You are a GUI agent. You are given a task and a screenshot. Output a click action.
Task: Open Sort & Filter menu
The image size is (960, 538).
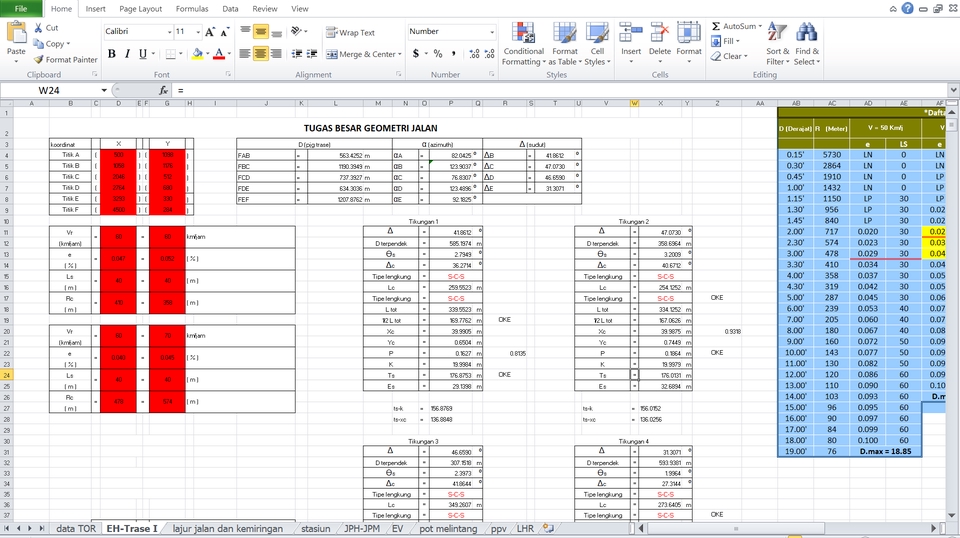point(778,43)
